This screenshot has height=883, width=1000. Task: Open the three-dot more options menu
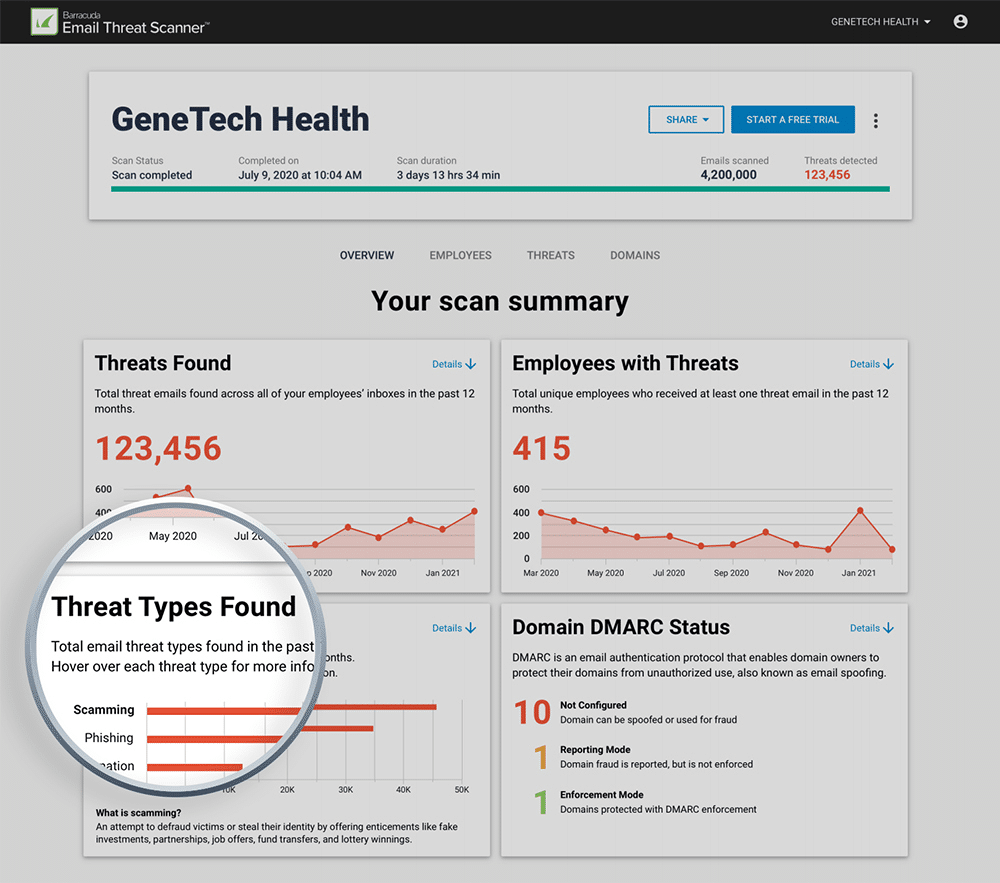pyautogui.click(x=875, y=120)
